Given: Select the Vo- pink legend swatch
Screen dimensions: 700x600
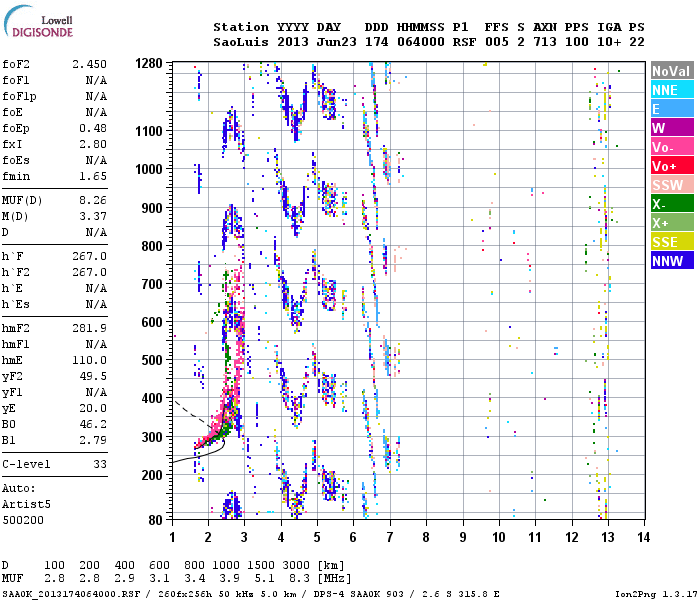Looking at the screenshot, I should (x=672, y=147).
